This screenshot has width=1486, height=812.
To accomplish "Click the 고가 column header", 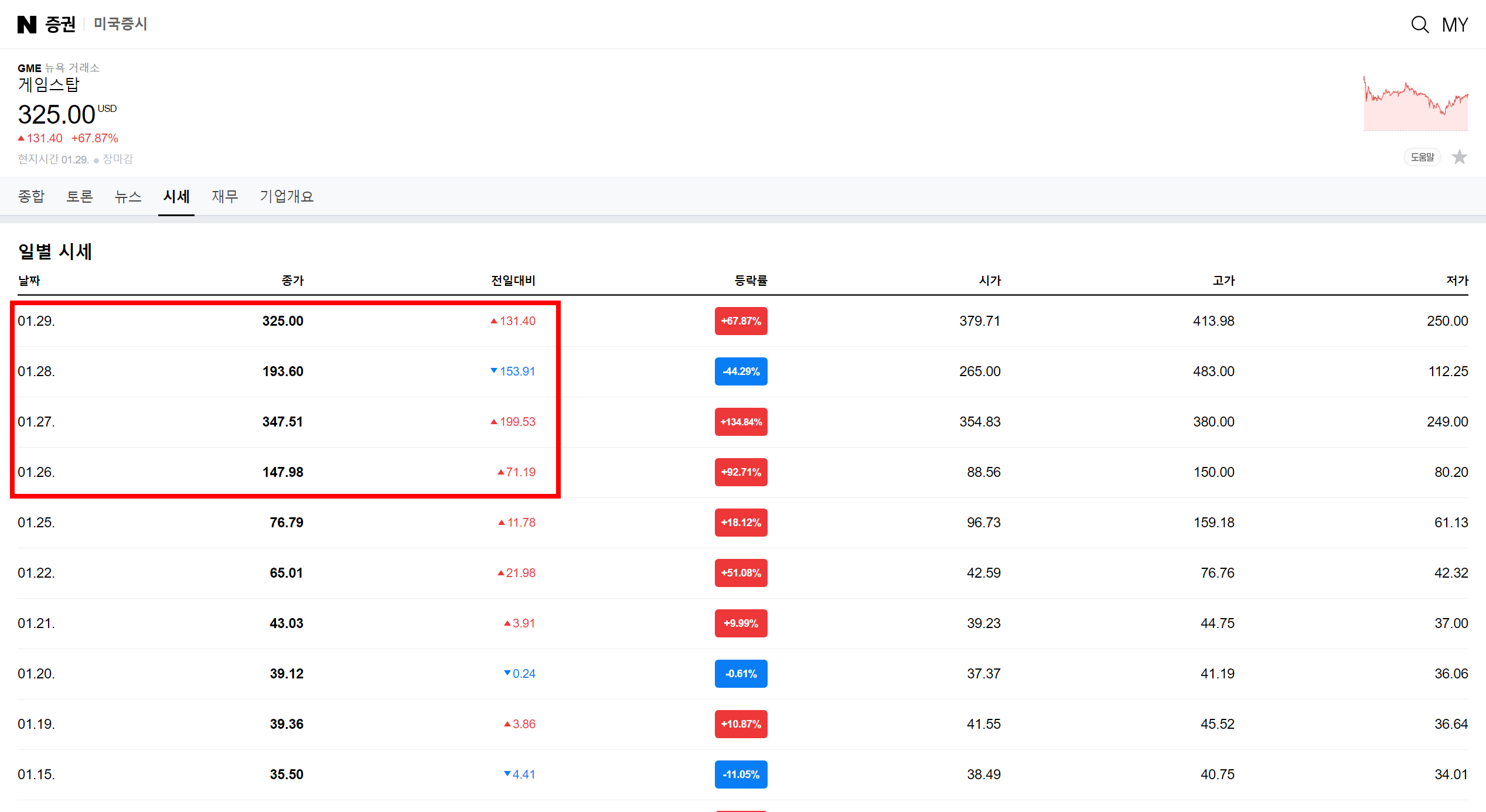I will [x=1223, y=281].
